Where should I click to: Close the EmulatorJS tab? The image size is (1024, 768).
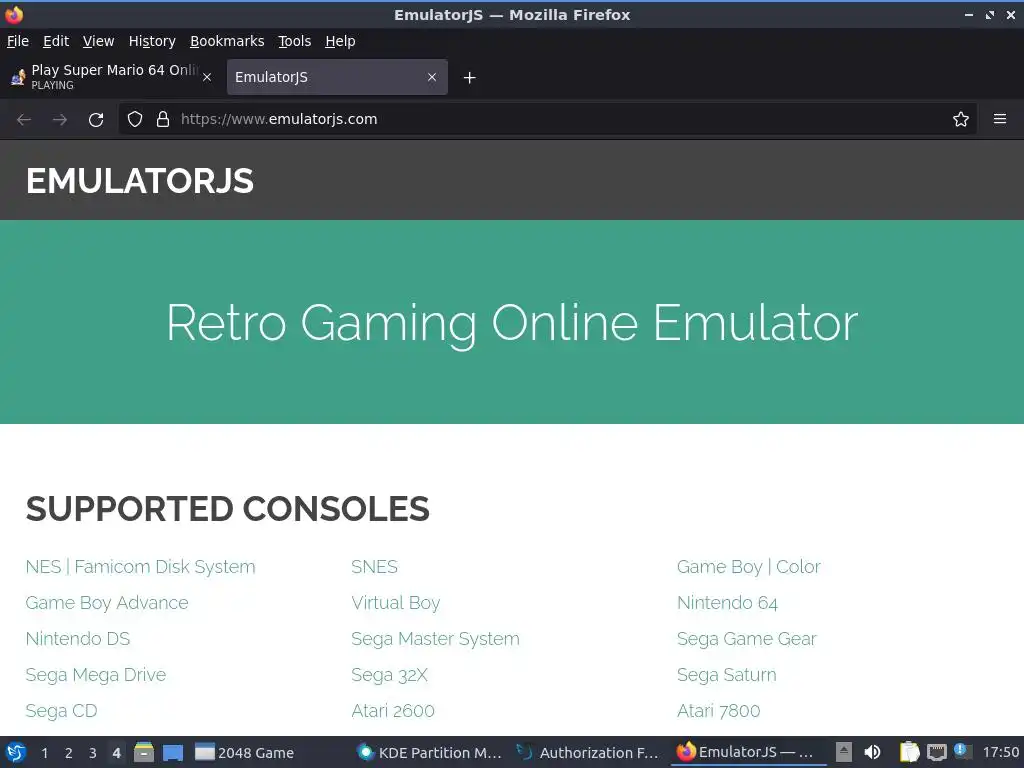click(x=432, y=77)
